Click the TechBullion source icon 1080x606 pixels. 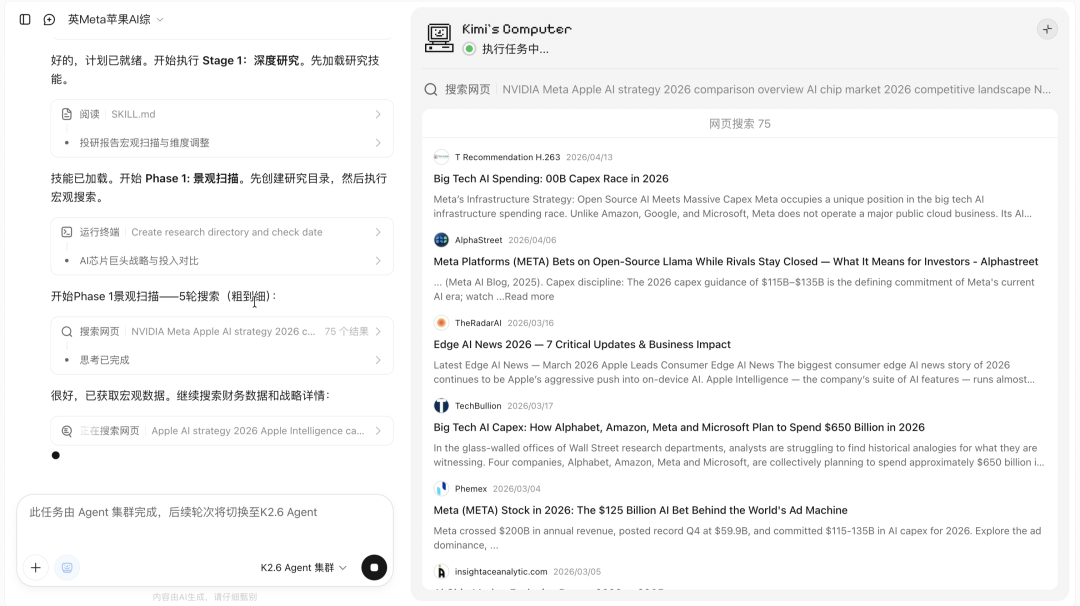coord(442,406)
